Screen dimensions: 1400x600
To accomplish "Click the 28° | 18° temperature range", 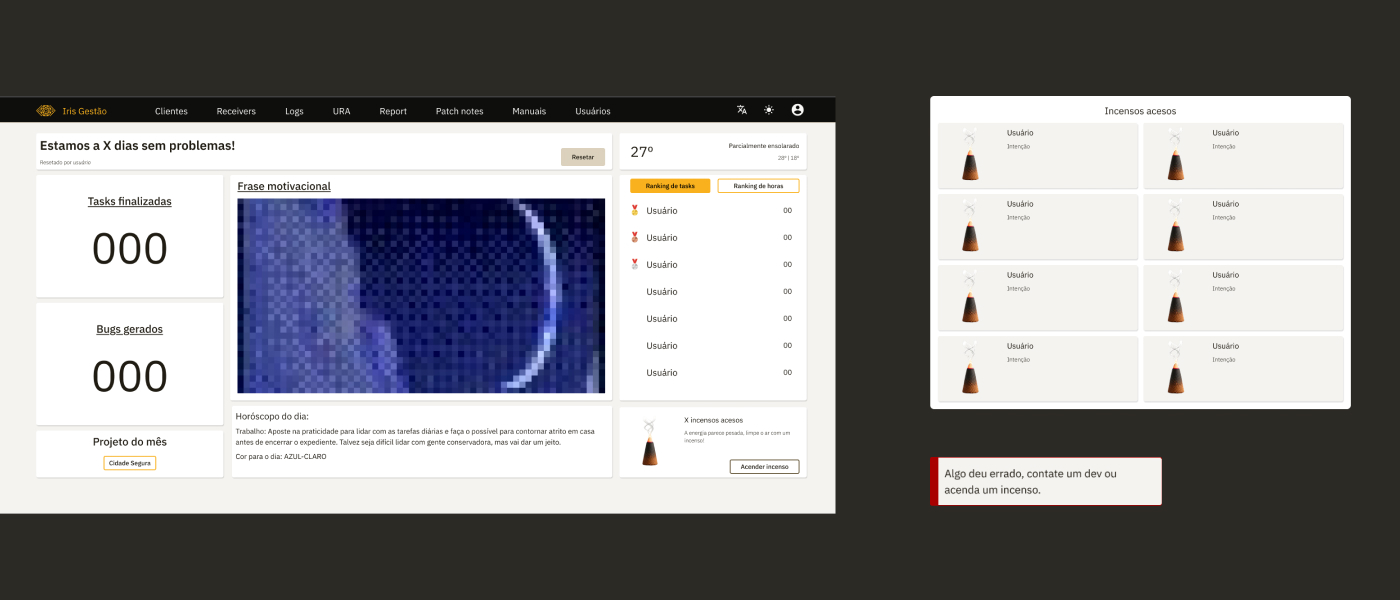I will (x=789, y=158).
